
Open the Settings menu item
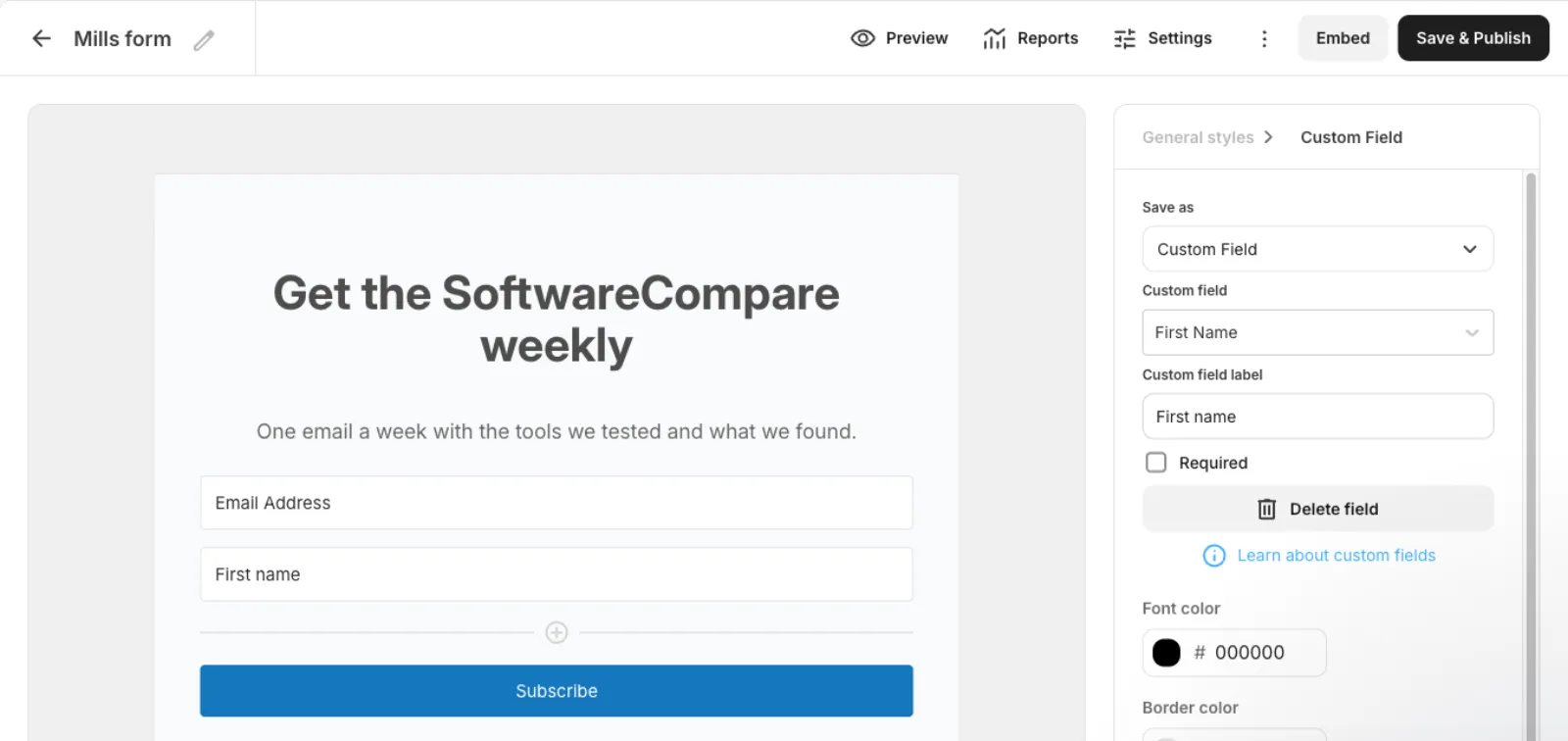(x=1162, y=38)
